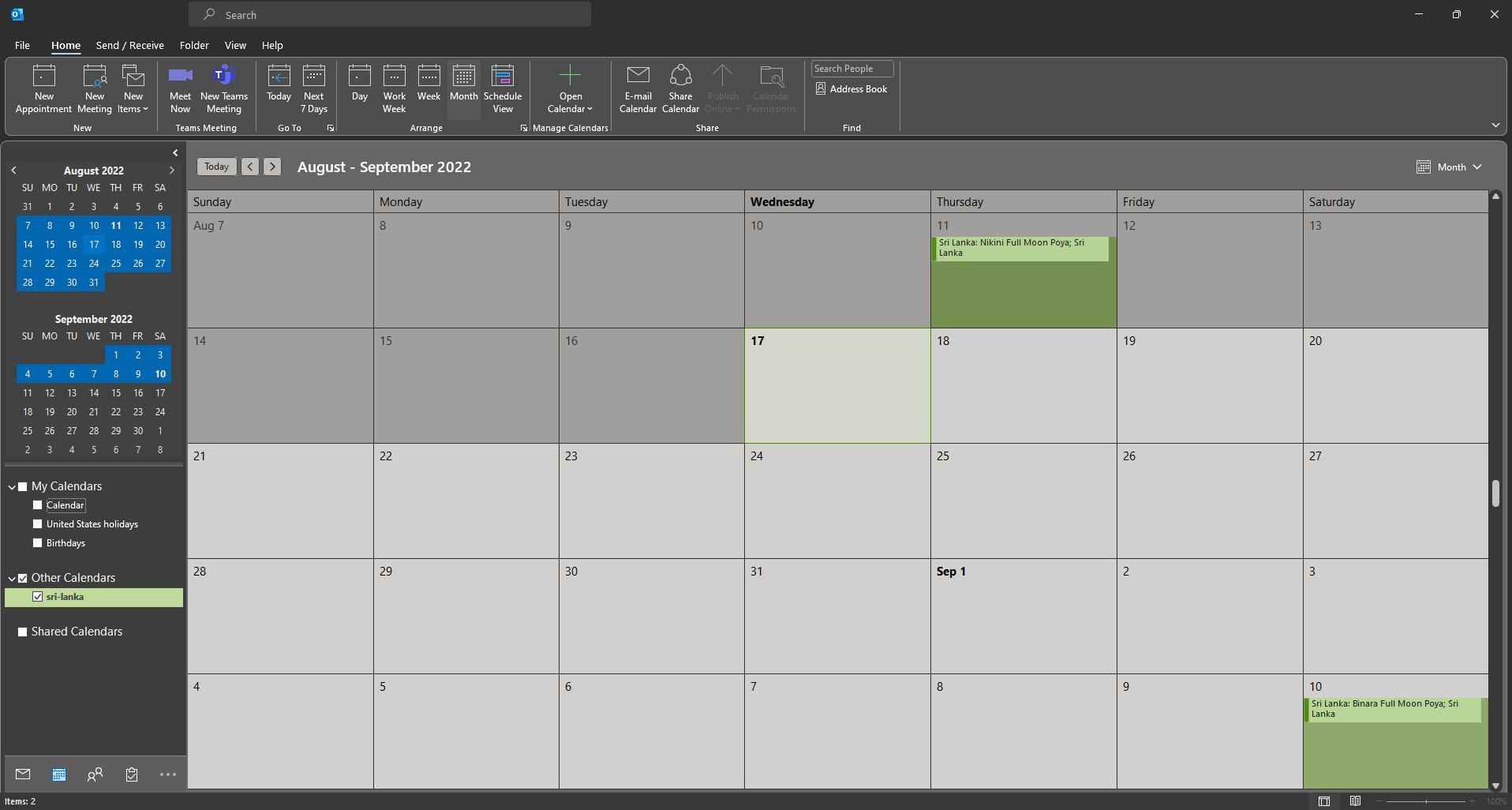The image size is (1512, 810).
Task: Switch to Reading view in status bar
Action: [1355, 801]
